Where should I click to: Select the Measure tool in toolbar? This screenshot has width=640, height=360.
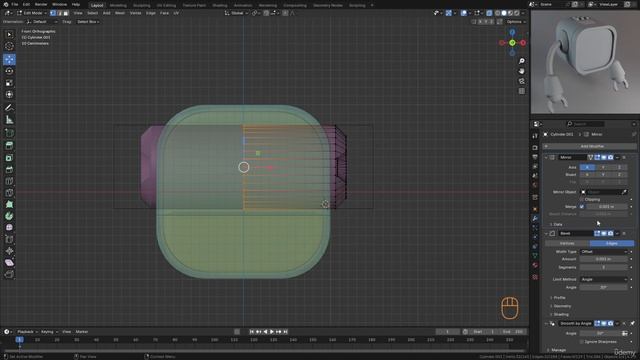[9, 120]
